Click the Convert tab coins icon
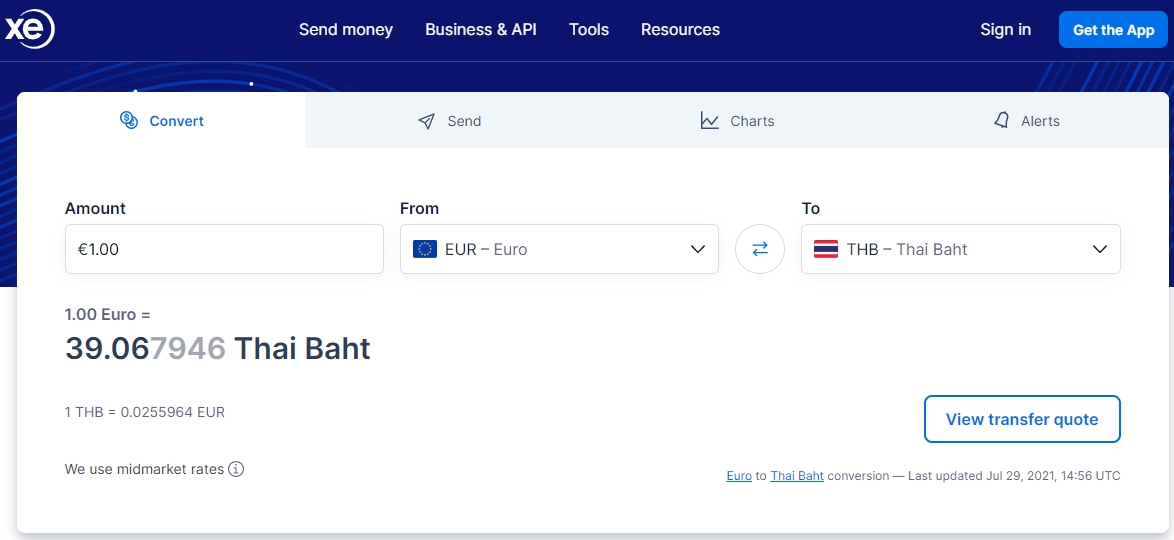The image size is (1174, 540). pos(129,120)
